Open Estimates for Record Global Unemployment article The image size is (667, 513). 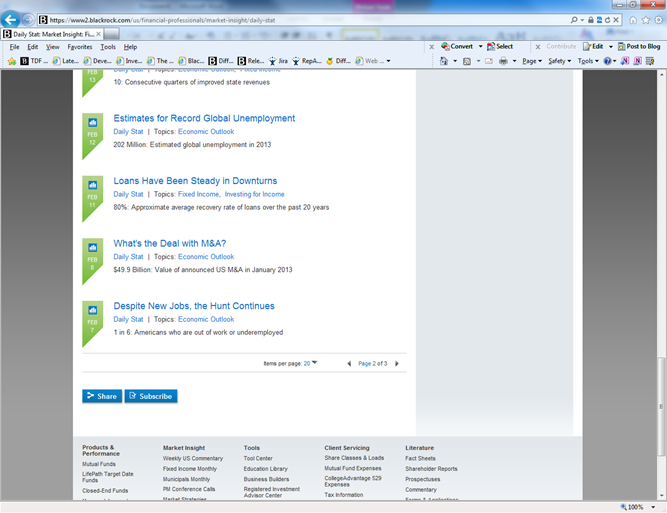(x=204, y=118)
